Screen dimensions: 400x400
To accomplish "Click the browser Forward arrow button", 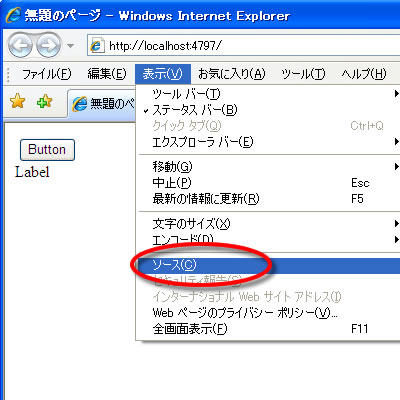I will 49,45.
